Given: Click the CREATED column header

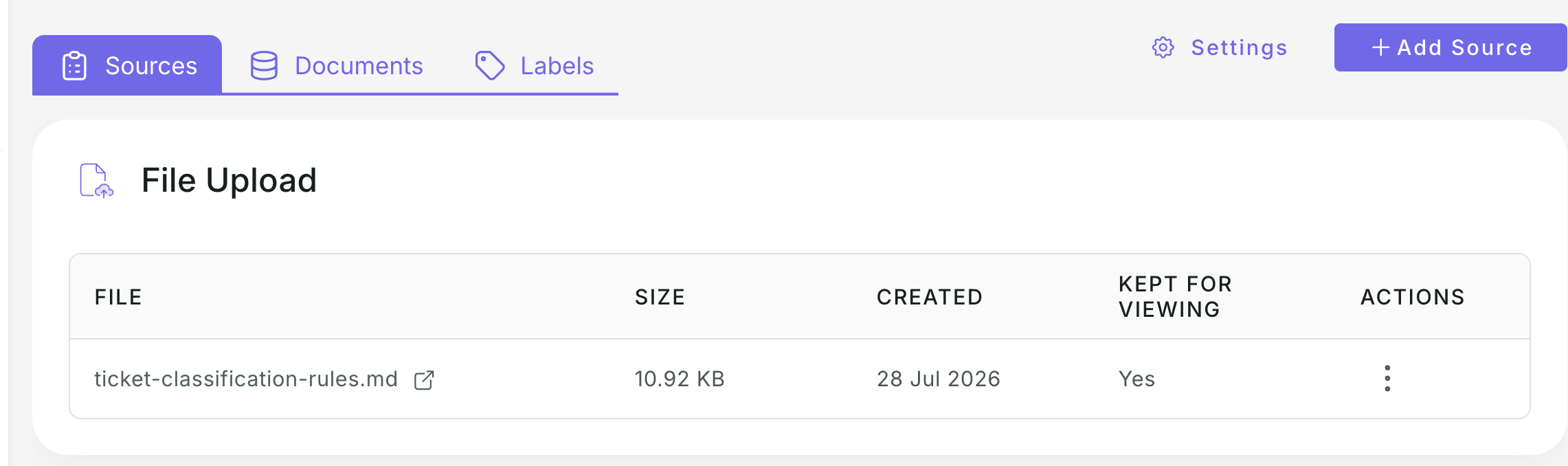Looking at the screenshot, I should coord(930,297).
